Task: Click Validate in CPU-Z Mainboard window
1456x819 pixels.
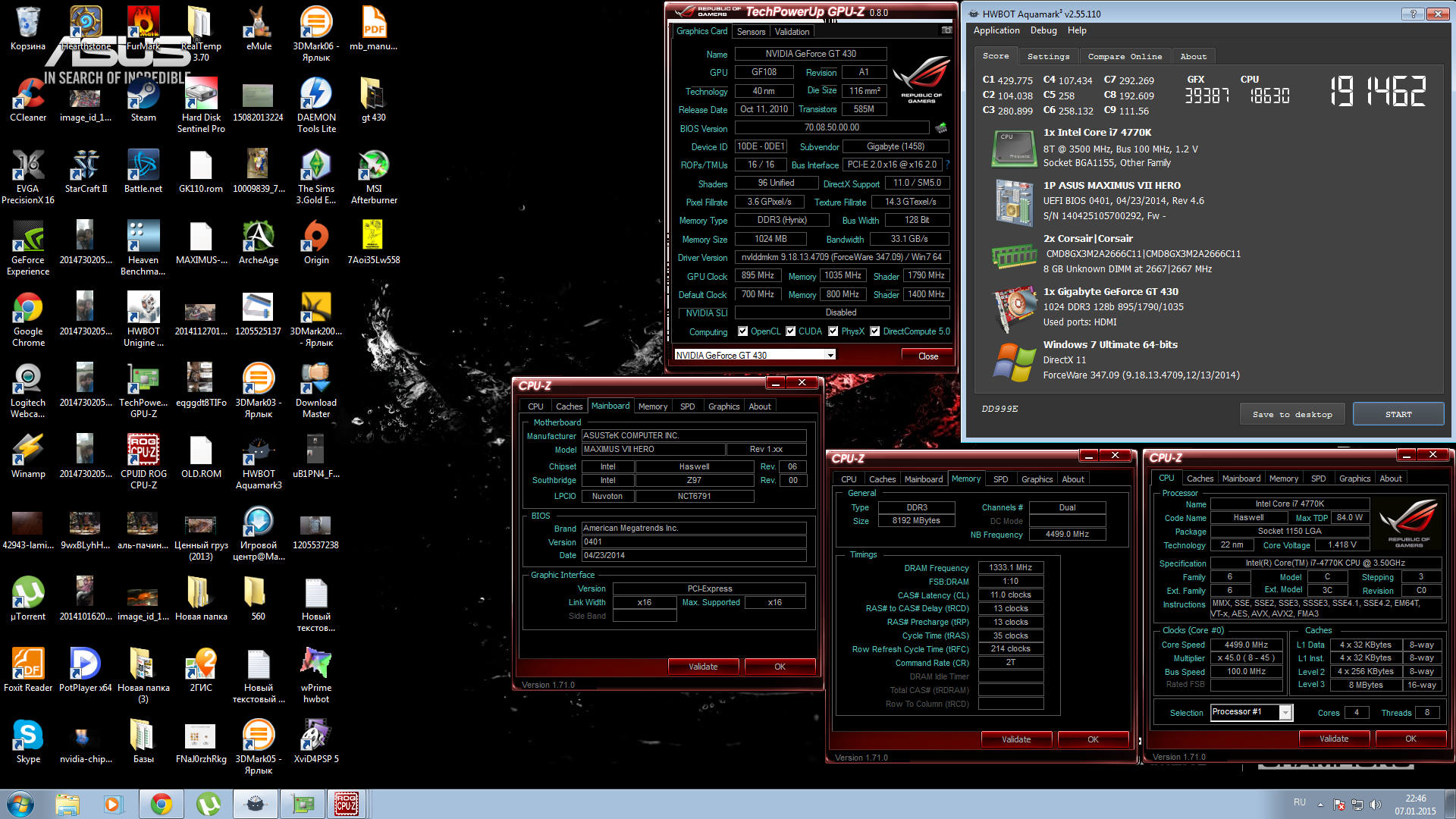Action: (x=703, y=667)
